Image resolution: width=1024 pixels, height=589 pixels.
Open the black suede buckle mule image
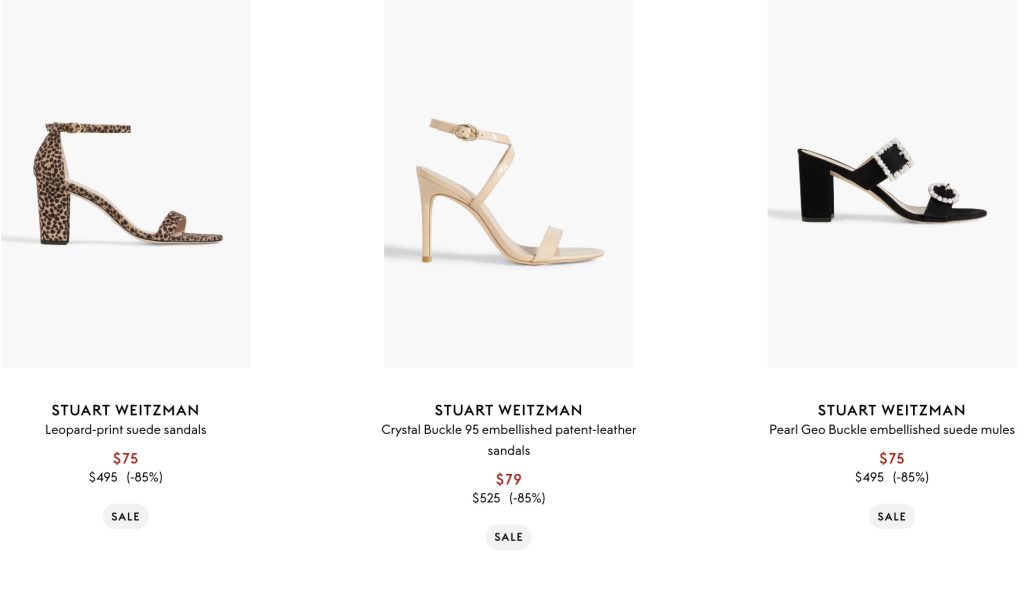(892, 185)
